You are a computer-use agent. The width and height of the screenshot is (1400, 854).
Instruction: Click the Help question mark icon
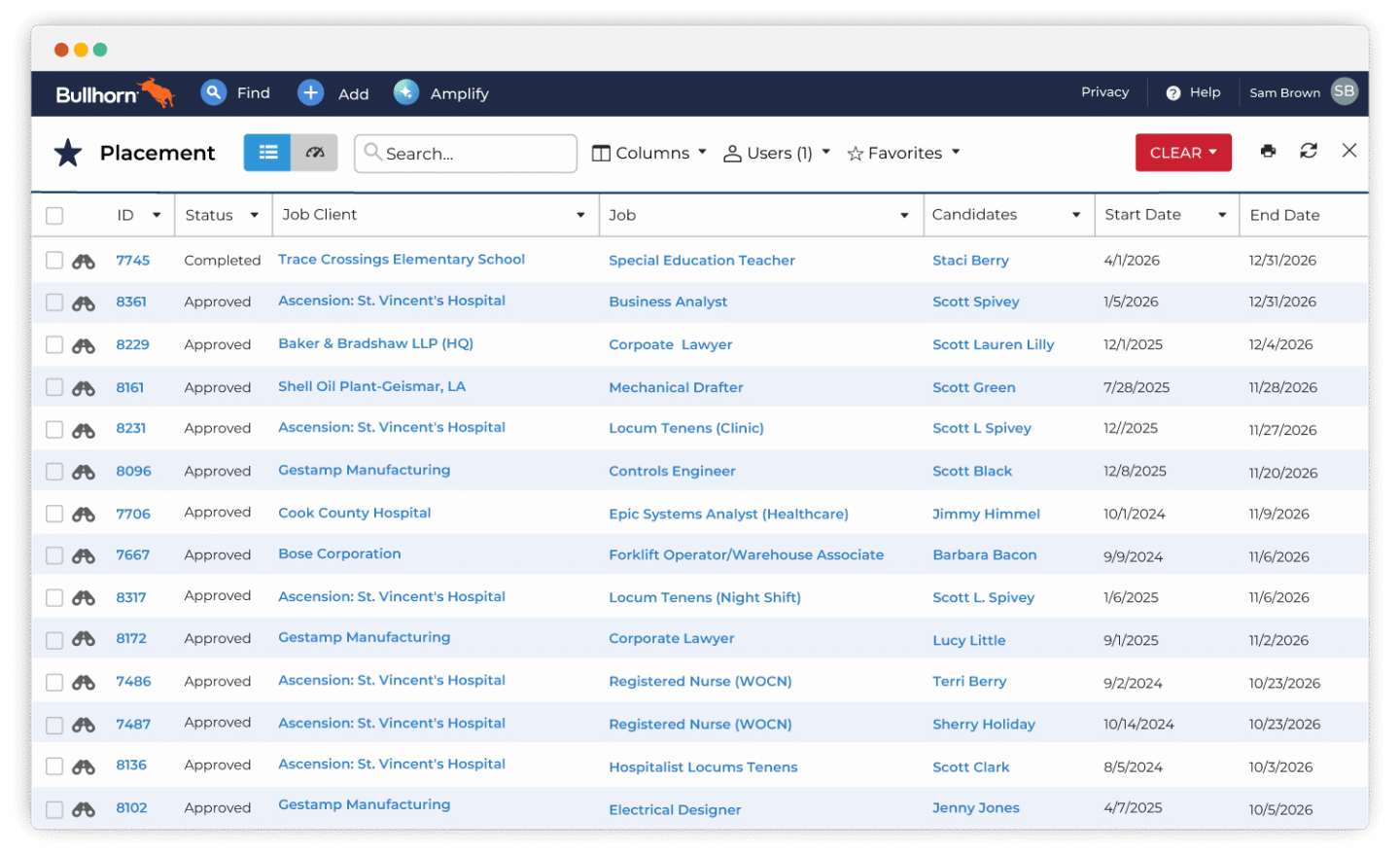tap(1173, 92)
